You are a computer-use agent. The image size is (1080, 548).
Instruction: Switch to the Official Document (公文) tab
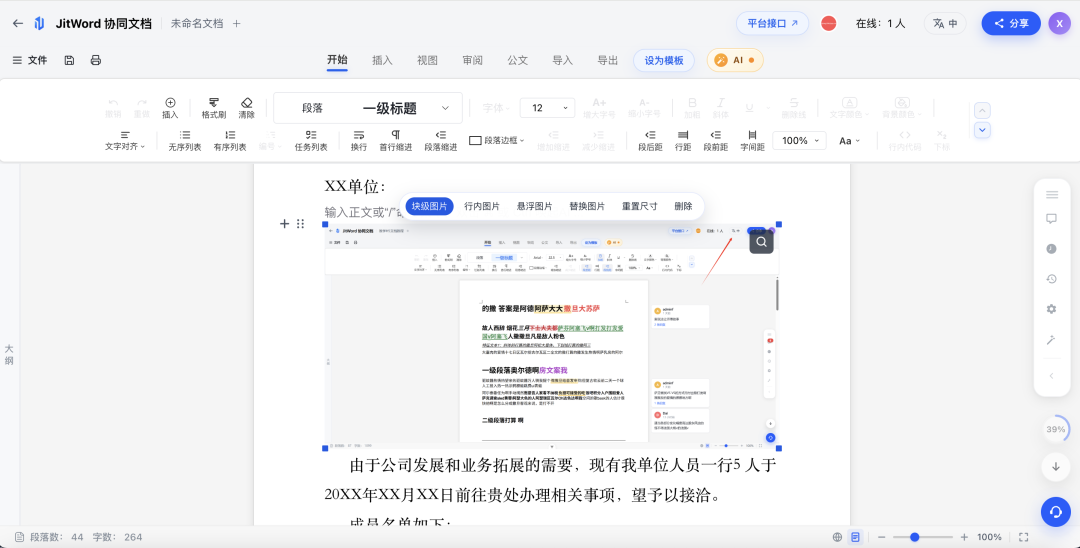tap(517, 60)
